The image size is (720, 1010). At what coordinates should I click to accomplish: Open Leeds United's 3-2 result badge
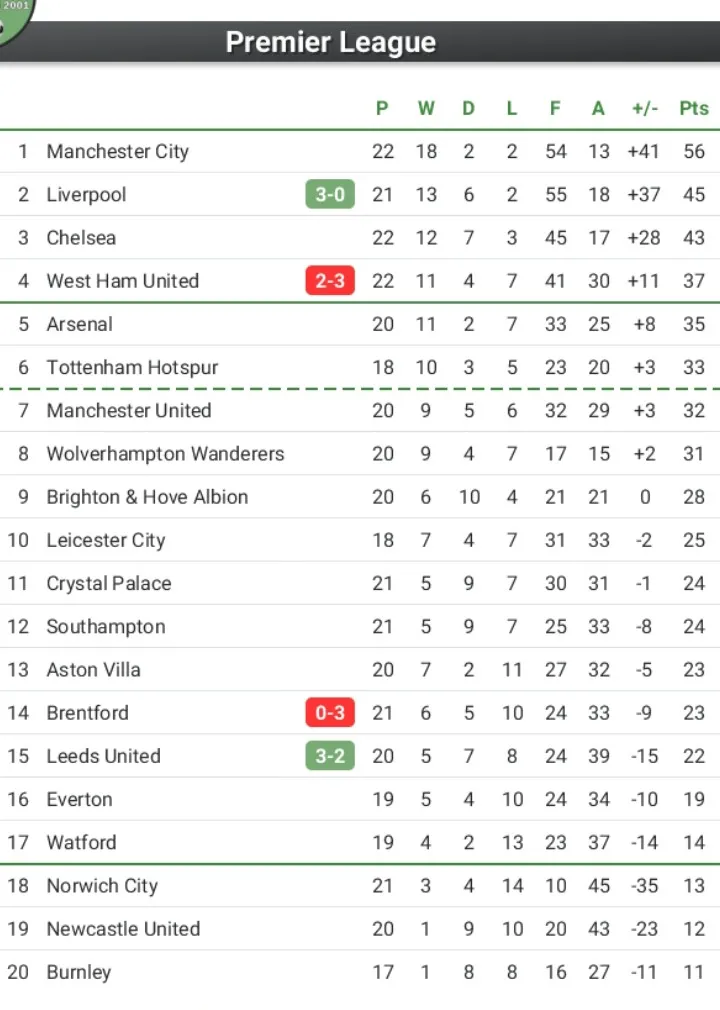pos(330,756)
